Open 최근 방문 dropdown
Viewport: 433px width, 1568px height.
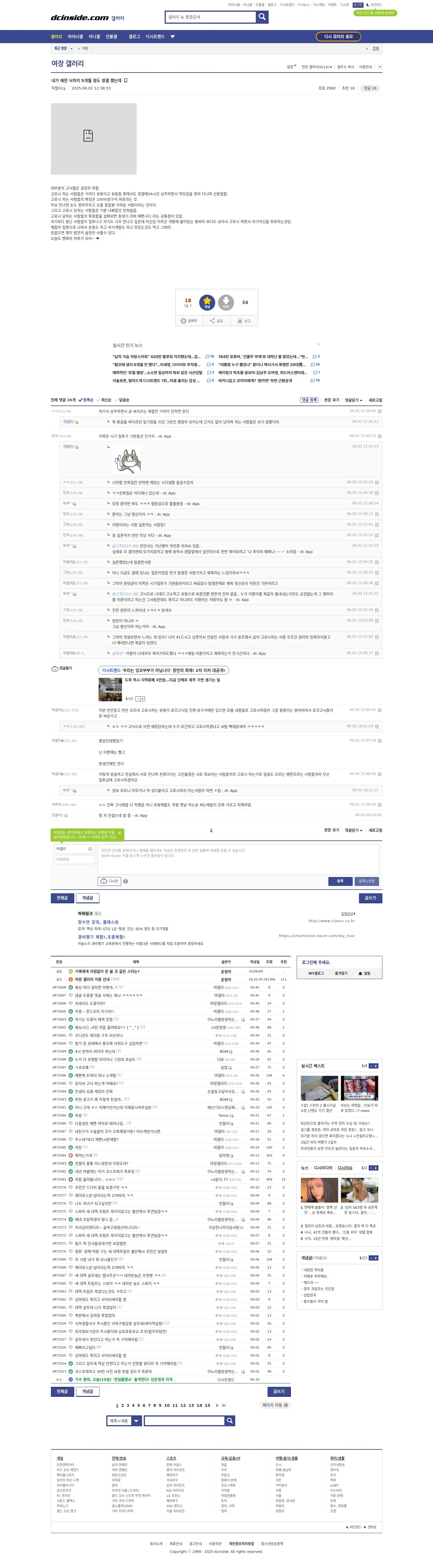(x=71, y=48)
